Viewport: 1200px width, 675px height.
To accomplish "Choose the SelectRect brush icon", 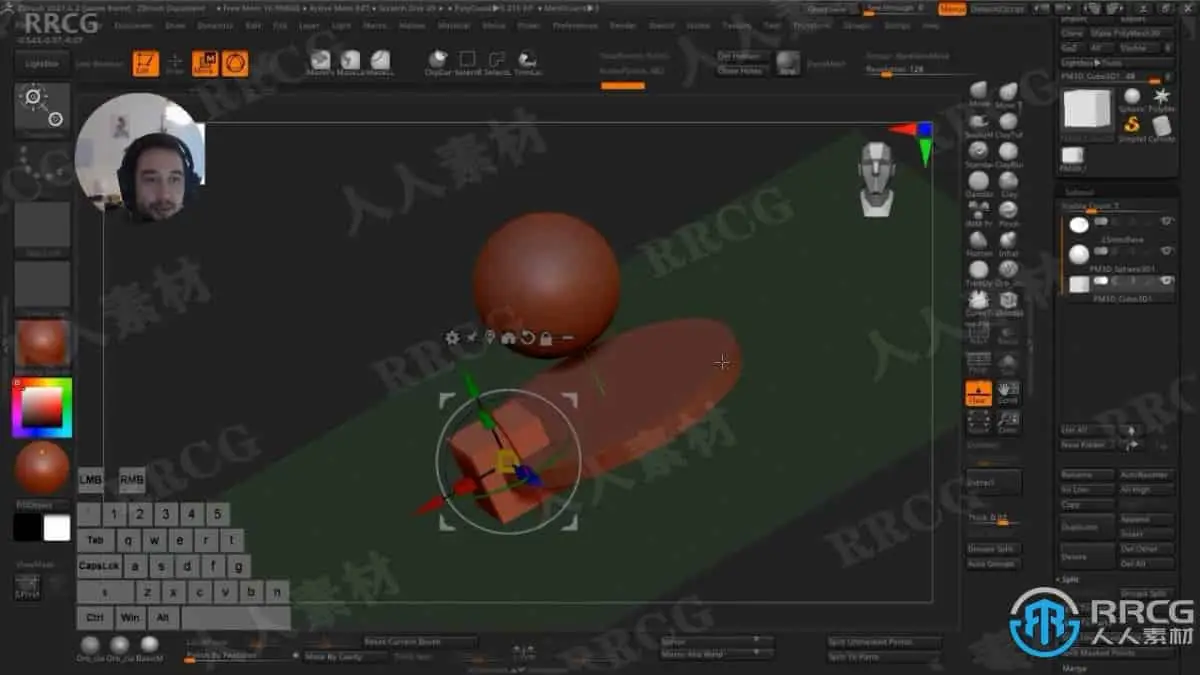I will click(x=467, y=62).
